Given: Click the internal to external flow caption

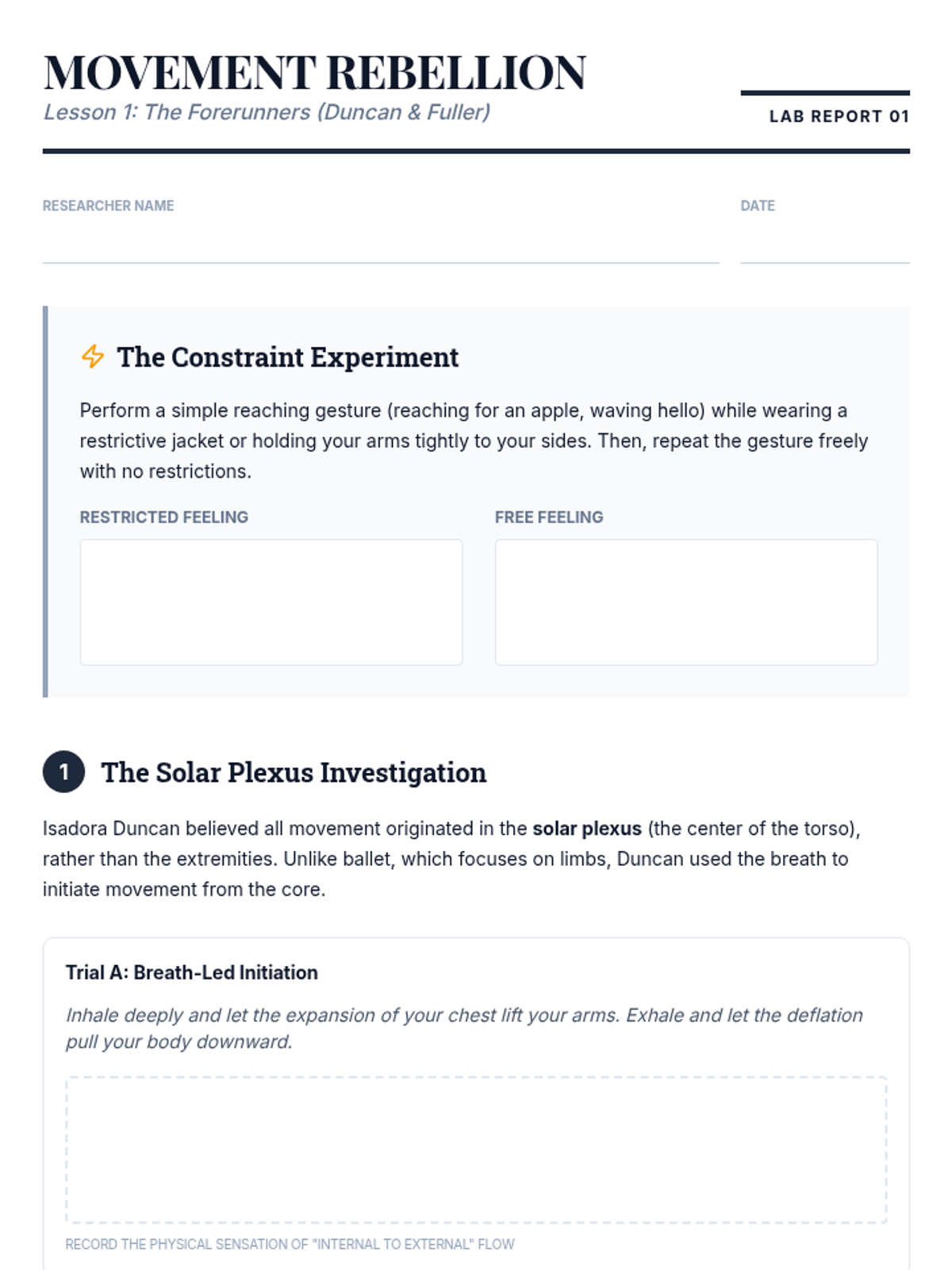Looking at the screenshot, I should tap(290, 1244).
